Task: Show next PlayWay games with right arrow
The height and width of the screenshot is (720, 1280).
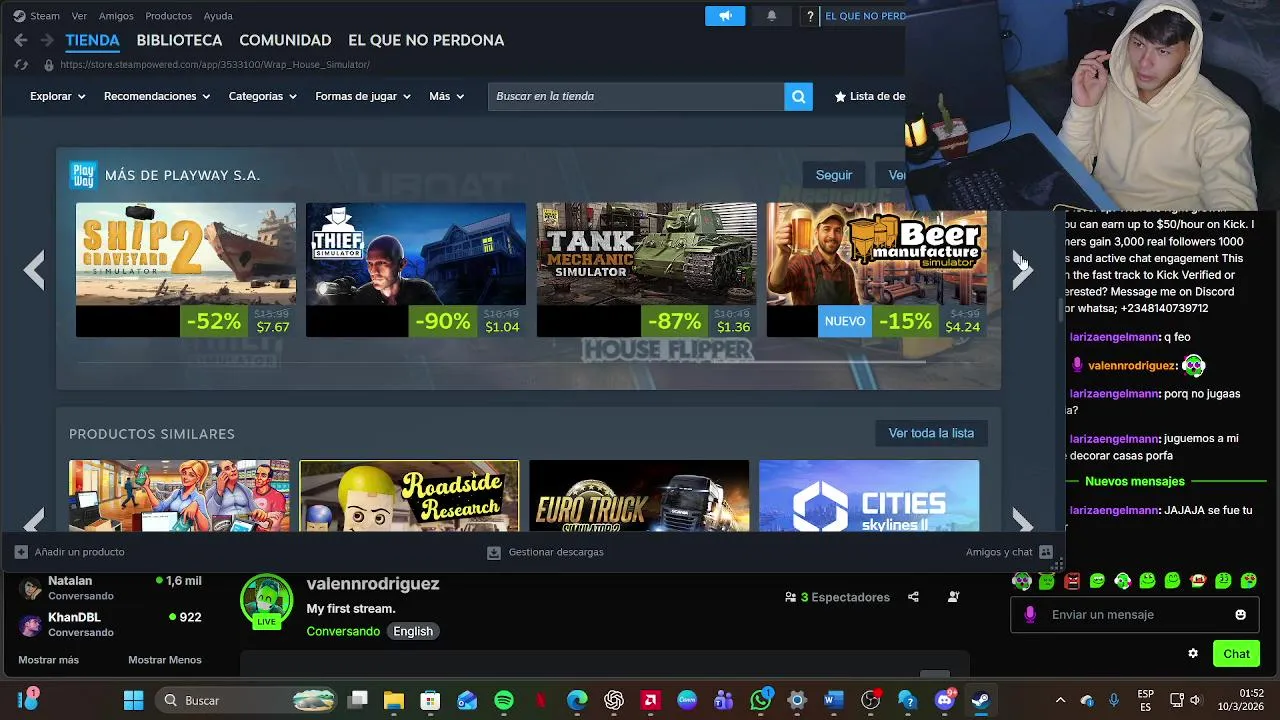Action: tap(1021, 270)
